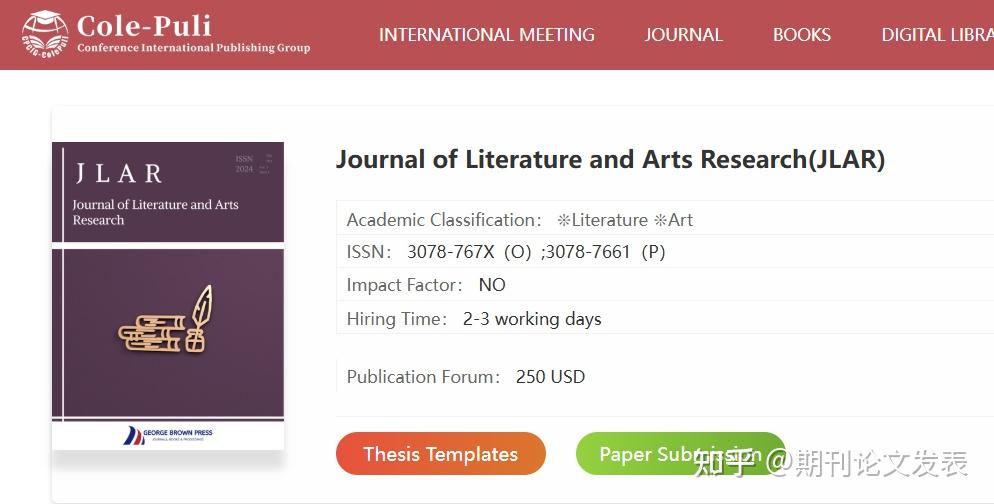The height and width of the screenshot is (504, 994).
Task: Open the BOOKS menu item
Action: pyautogui.click(x=801, y=34)
